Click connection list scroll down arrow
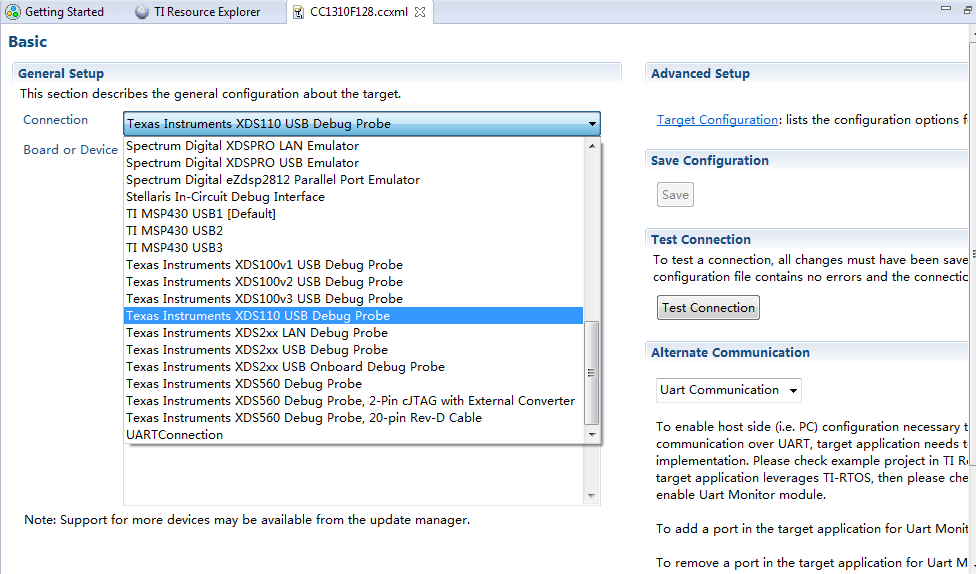 592,435
